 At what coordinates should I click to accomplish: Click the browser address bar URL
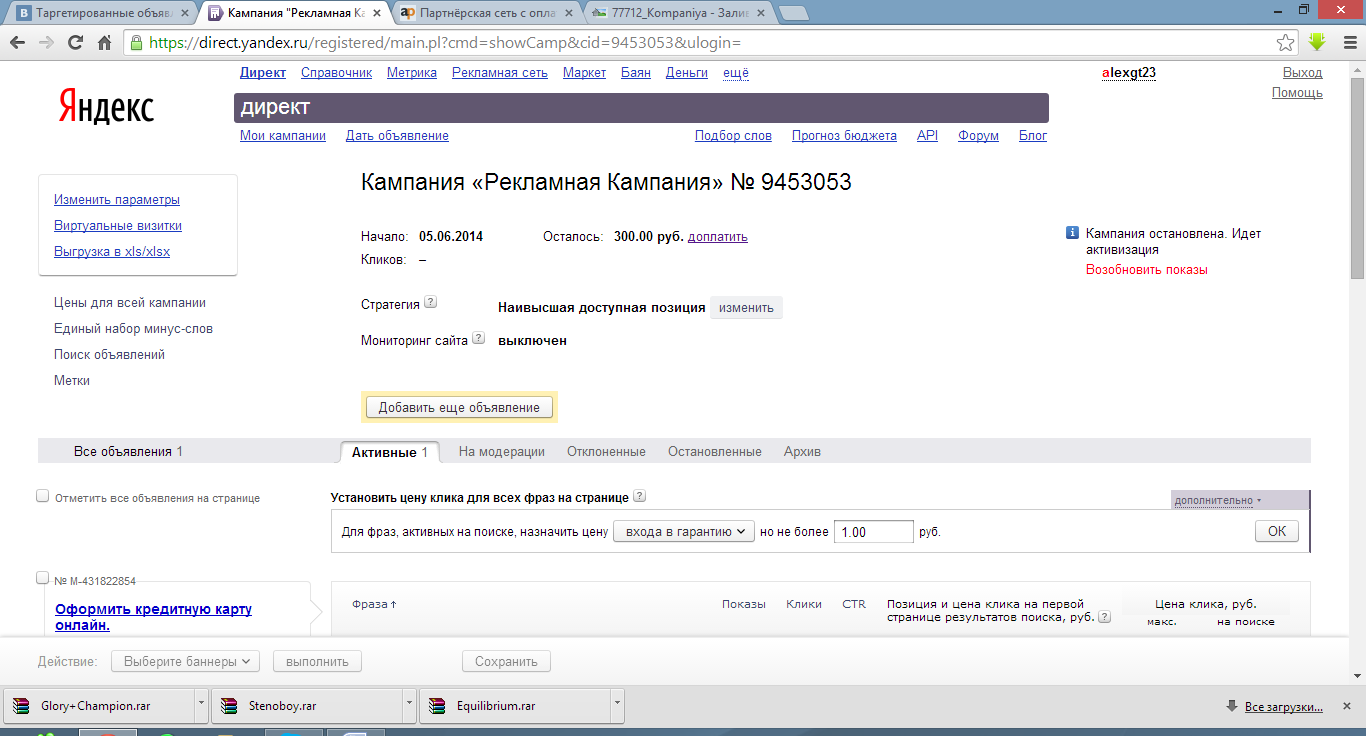point(445,43)
